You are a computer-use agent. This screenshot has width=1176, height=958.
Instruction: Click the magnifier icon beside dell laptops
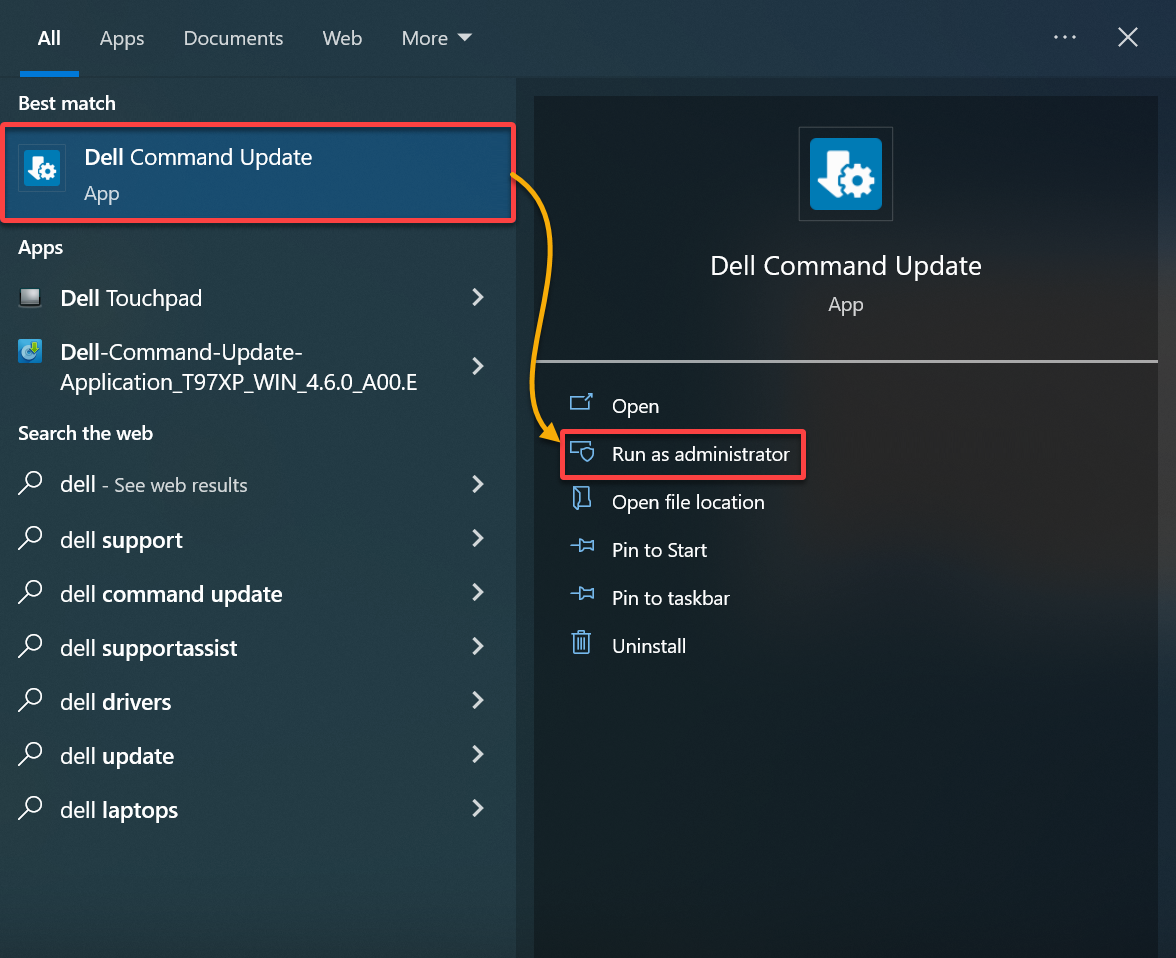pyautogui.click(x=30, y=808)
